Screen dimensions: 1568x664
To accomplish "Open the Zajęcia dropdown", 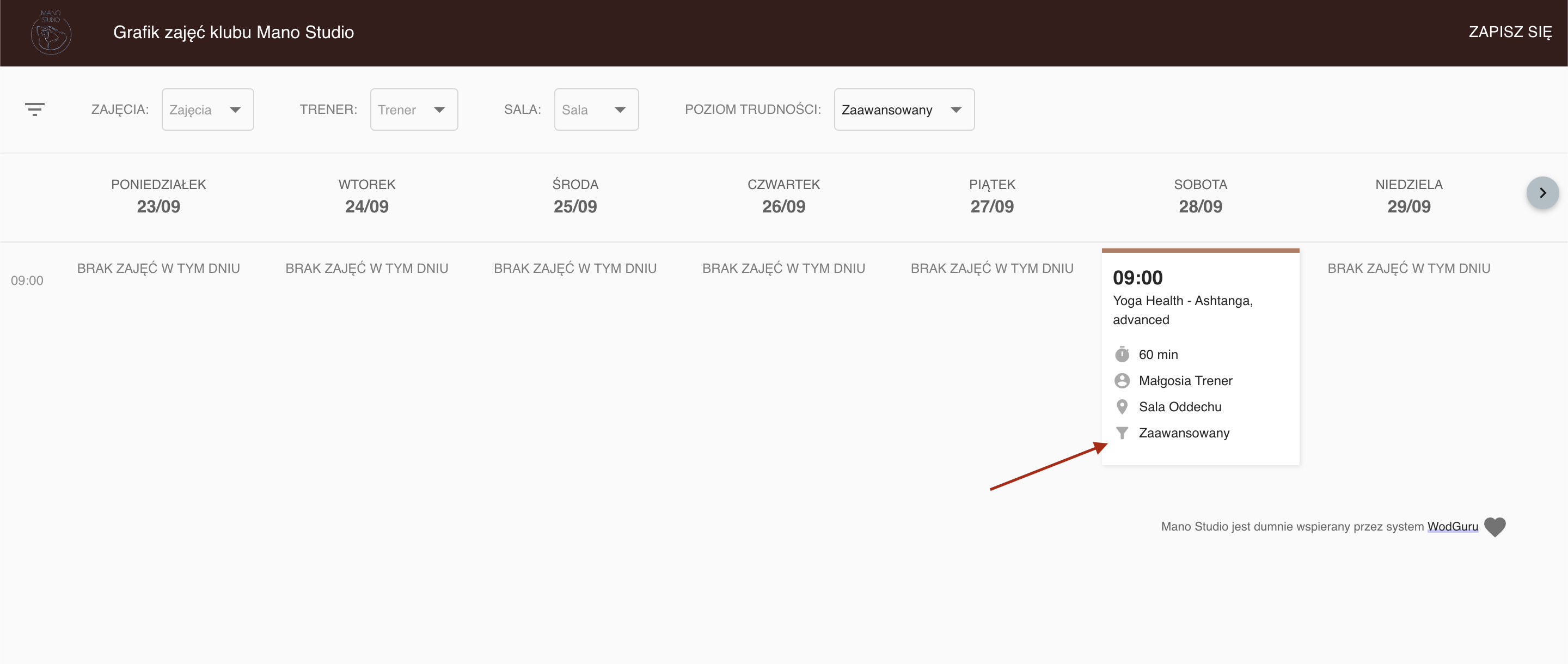I will [x=207, y=109].
